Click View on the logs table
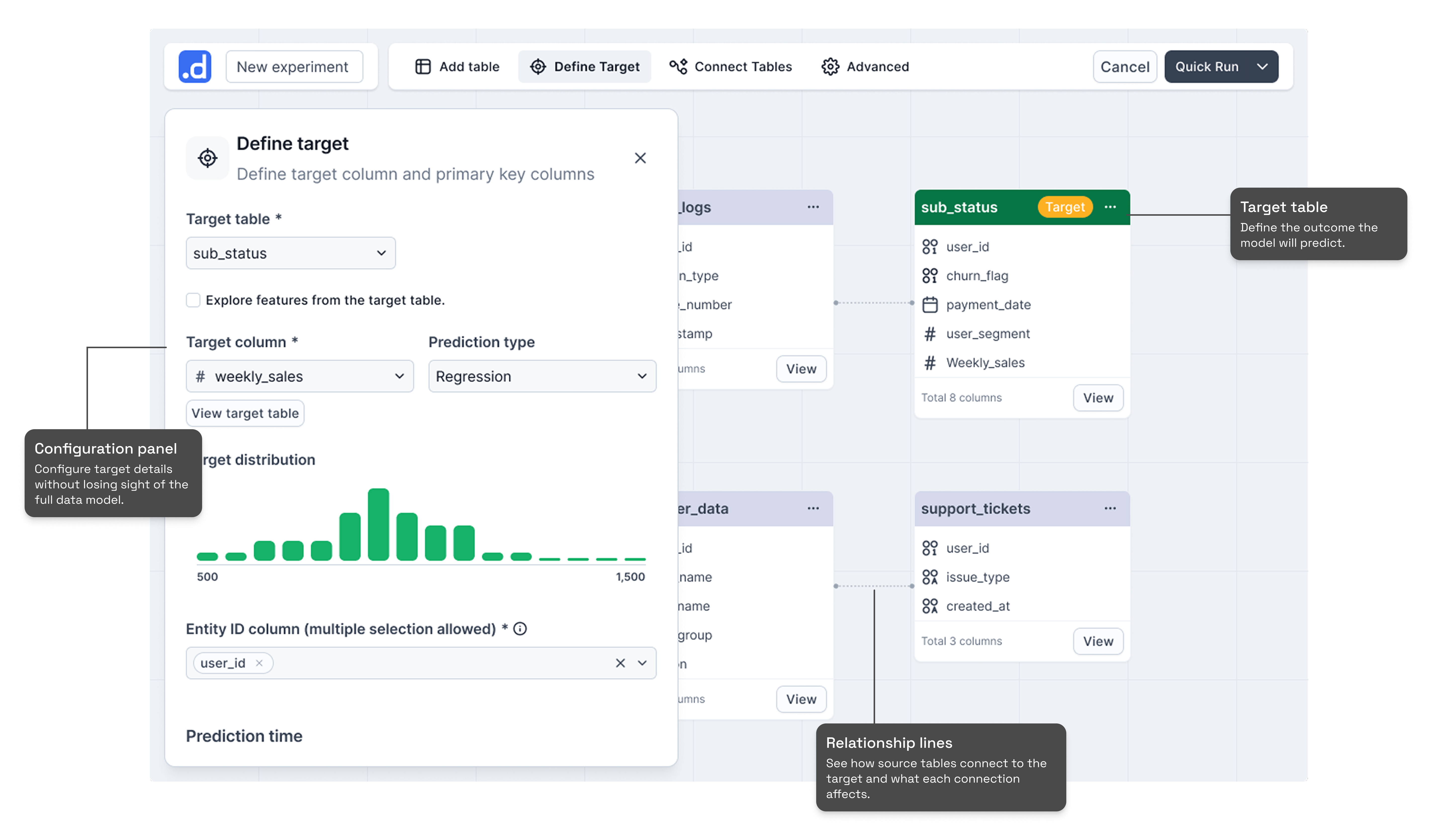The width and height of the screenshot is (1432, 840). click(801, 369)
